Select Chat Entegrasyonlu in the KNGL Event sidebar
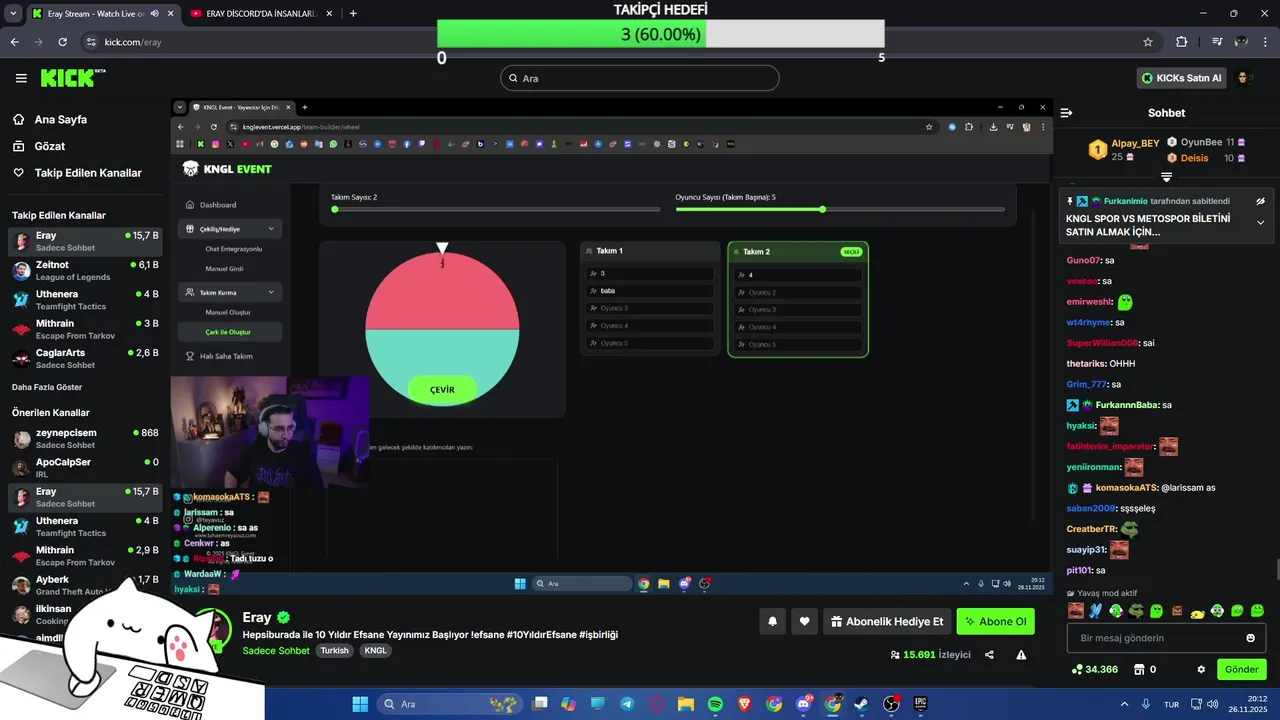This screenshot has width=1280, height=720. pyautogui.click(x=233, y=248)
